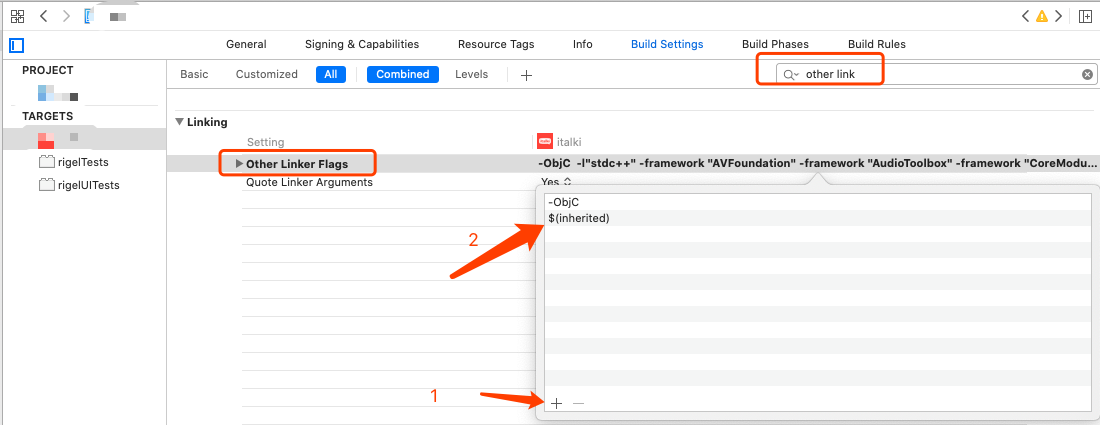Select the highlighted app target under TARGETS

pyautogui.click(x=83, y=138)
